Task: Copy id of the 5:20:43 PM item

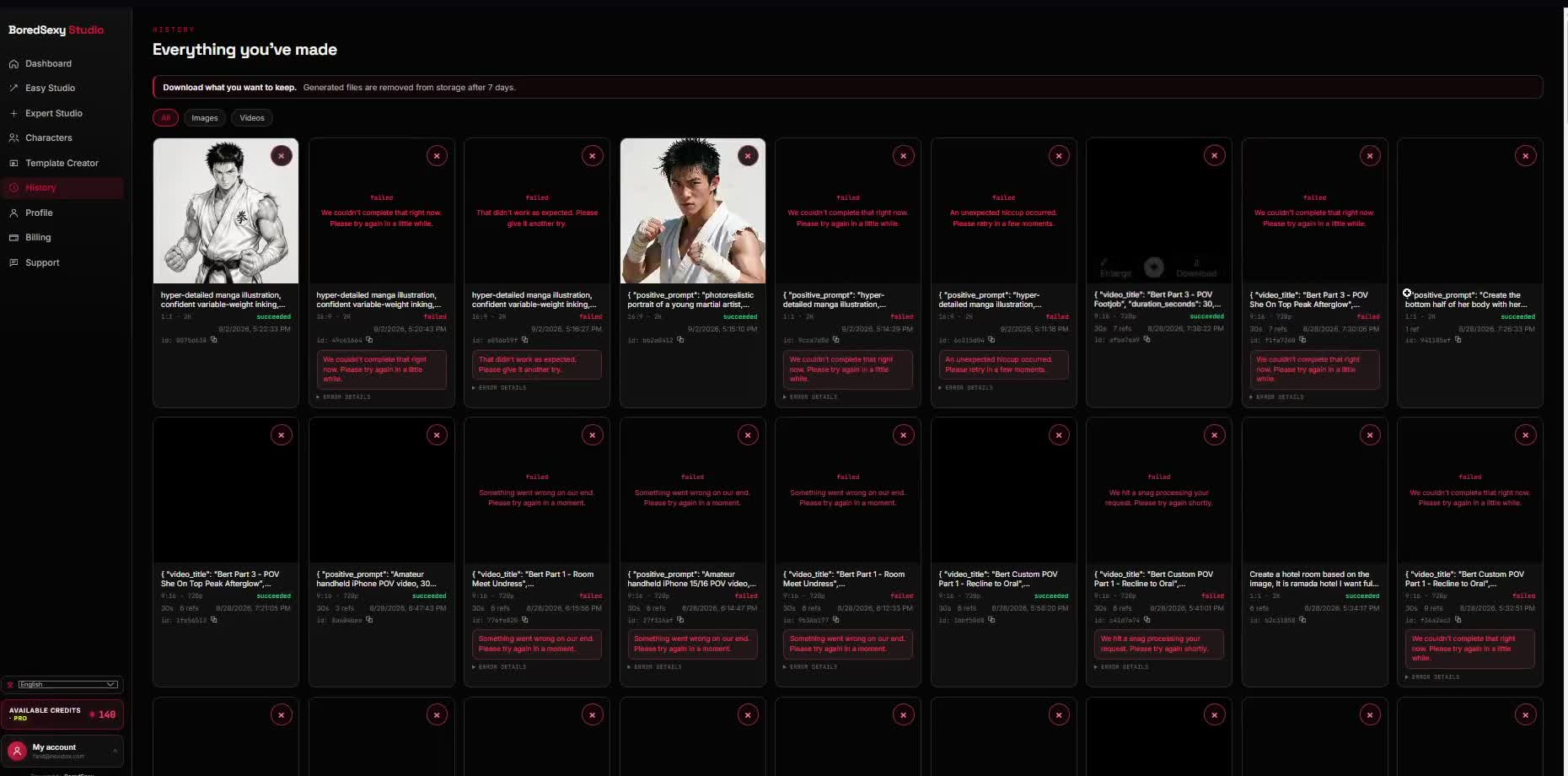Action: [368, 340]
